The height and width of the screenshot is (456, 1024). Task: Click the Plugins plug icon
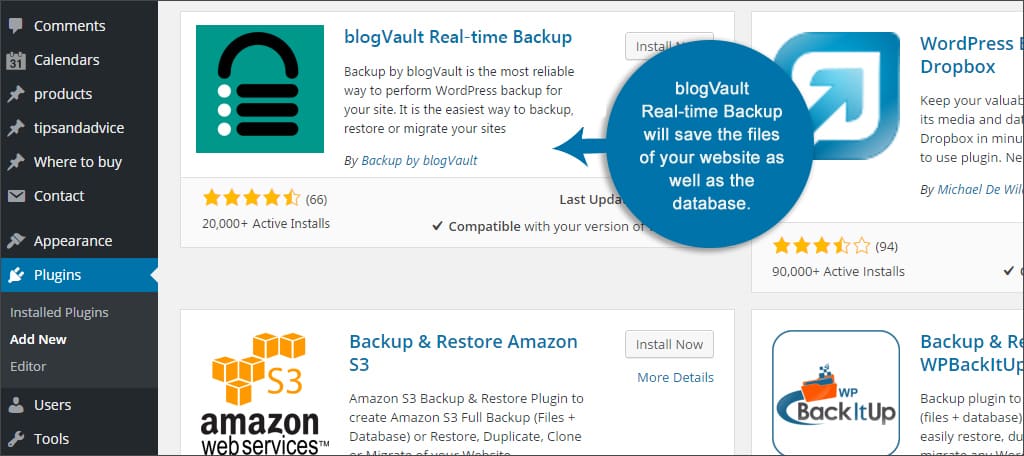(15, 275)
